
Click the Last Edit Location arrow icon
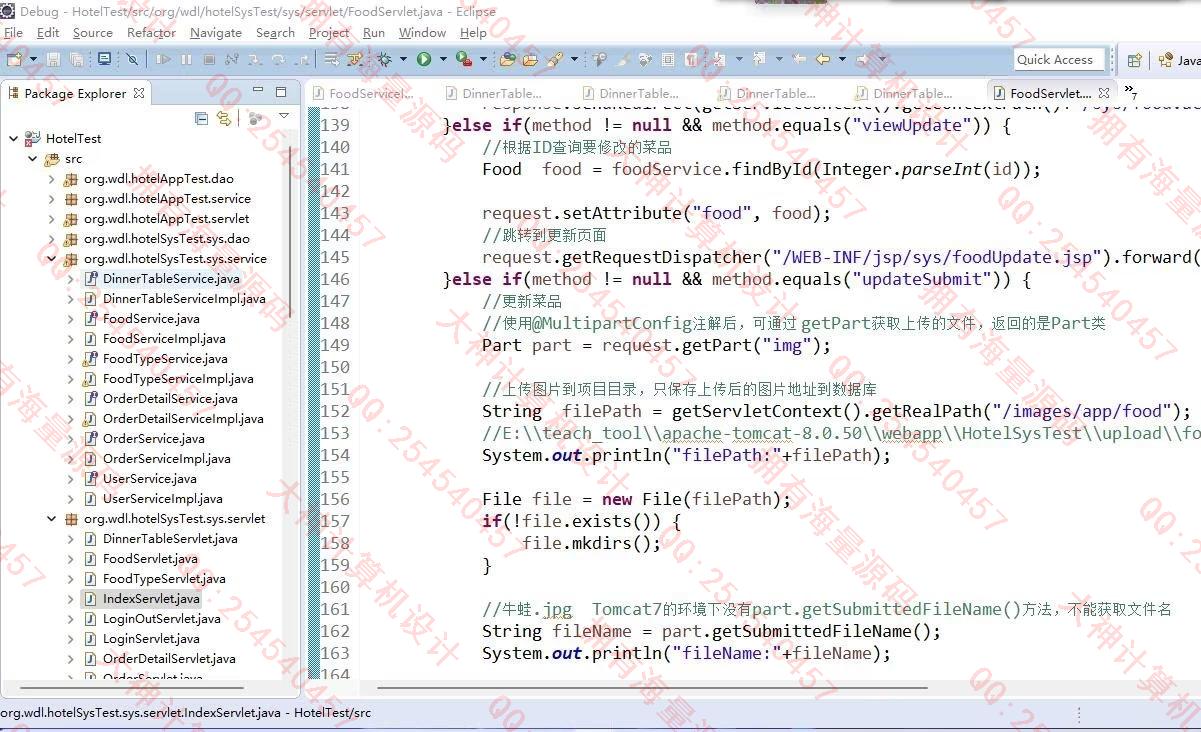pyautogui.click(x=799, y=60)
